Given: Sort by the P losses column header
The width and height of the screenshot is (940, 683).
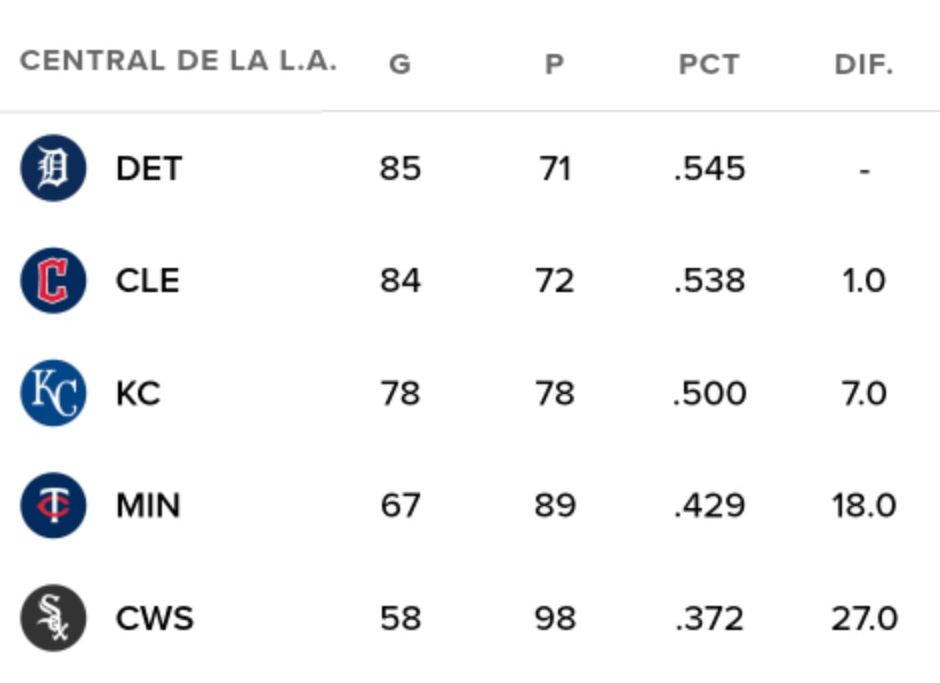Looking at the screenshot, I should click(x=554, y=65).
